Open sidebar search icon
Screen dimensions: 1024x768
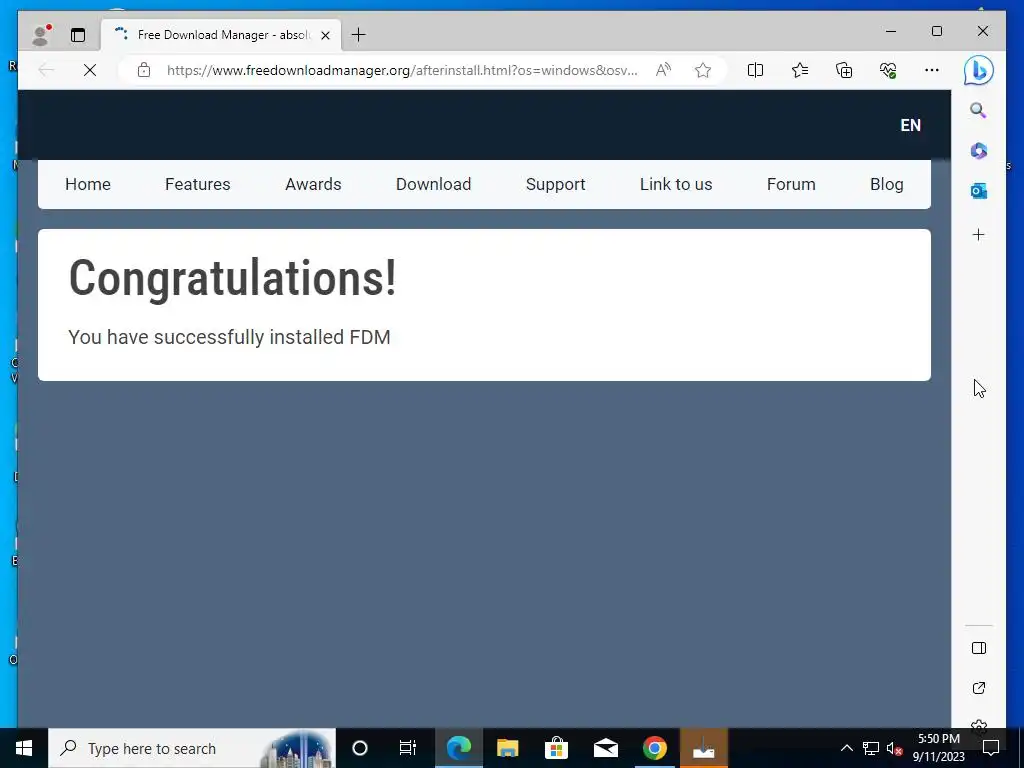[x=978, y=110]
